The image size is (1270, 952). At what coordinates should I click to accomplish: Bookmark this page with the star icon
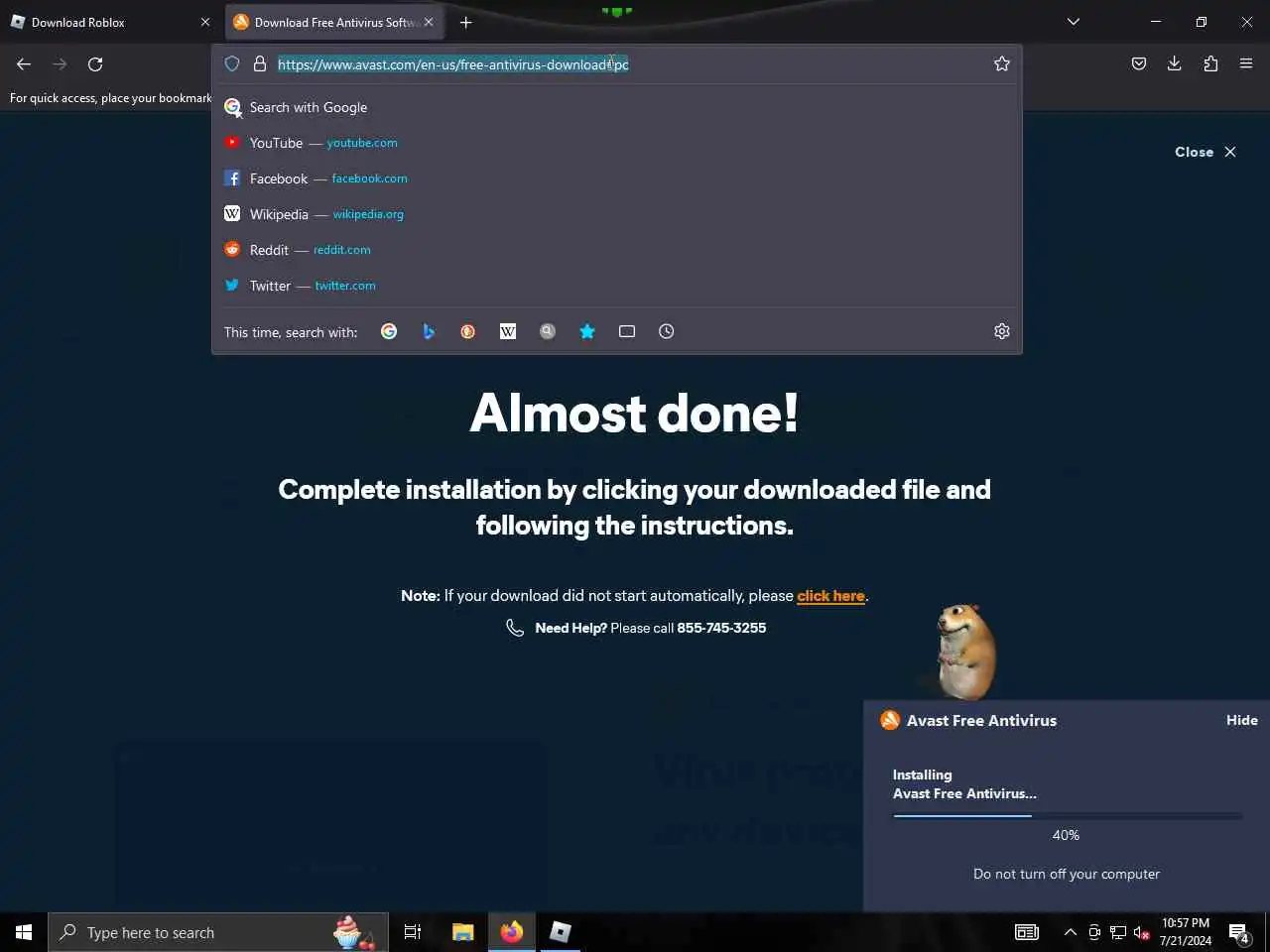pyautogui.click(x=1002, y=63)
